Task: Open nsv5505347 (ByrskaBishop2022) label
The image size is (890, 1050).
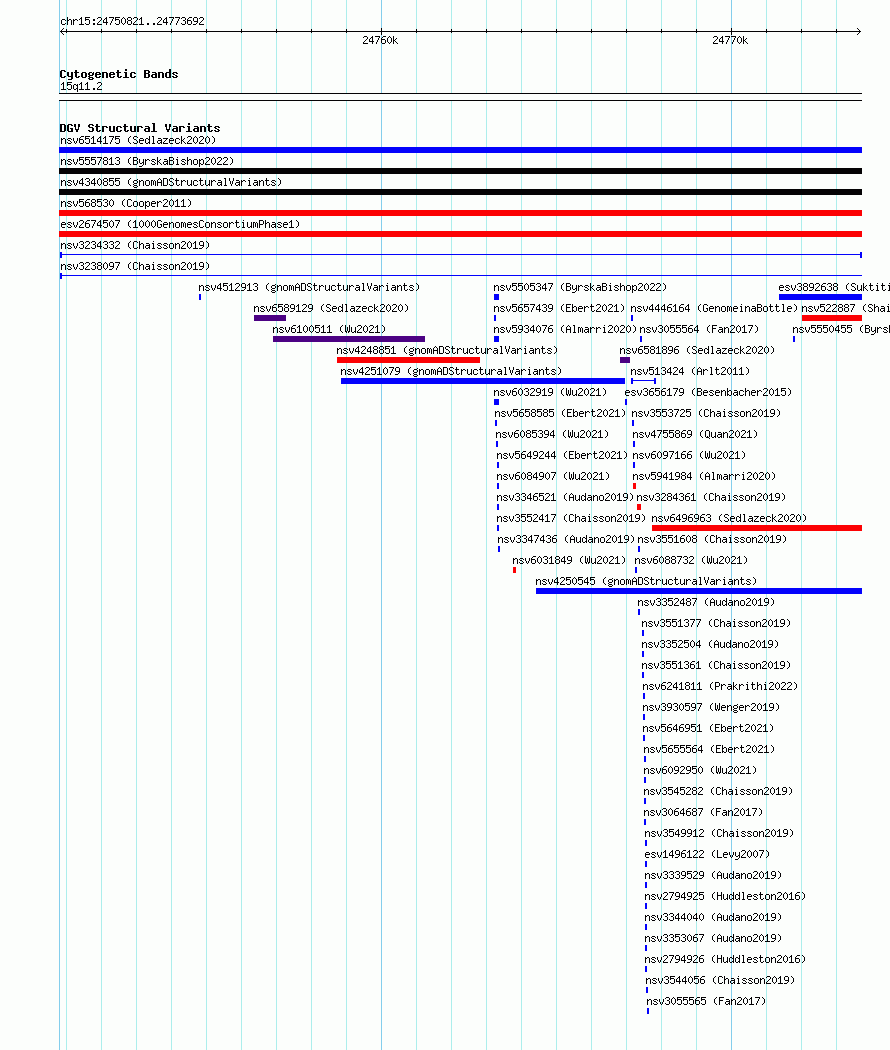Action: (x=580, y=287)
